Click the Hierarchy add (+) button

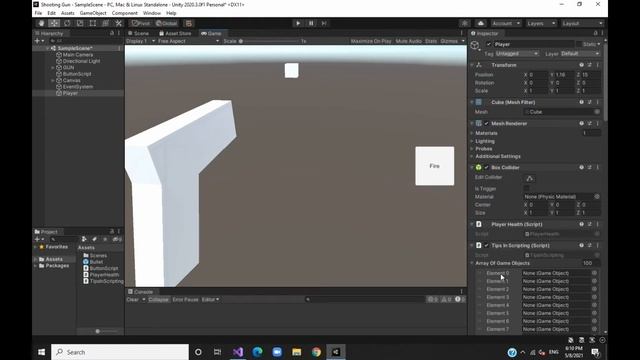[39, 41]
